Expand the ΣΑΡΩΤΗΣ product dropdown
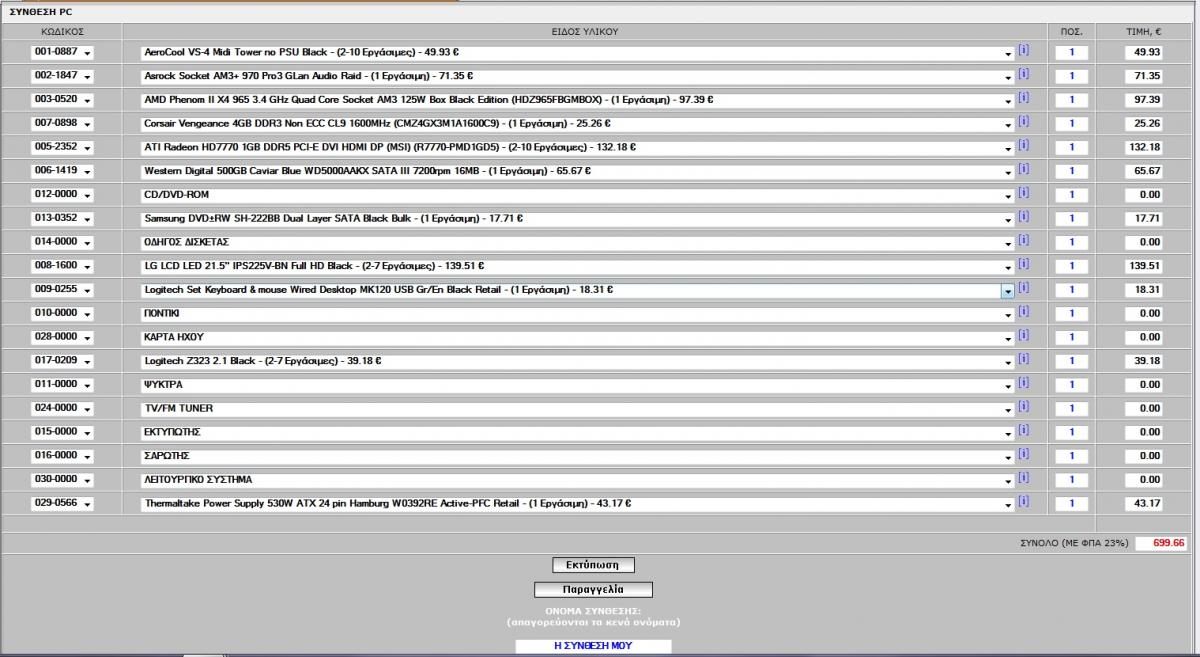The height and width of the screenshot is (657, 1200). point(1008,456)
